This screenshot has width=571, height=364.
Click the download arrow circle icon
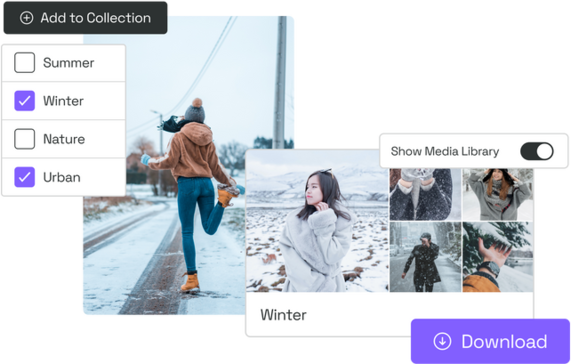(x=442, y=341)
